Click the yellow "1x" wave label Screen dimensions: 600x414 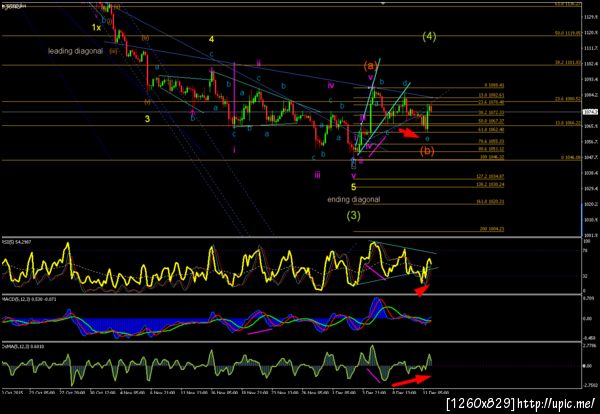coord(96,28)
